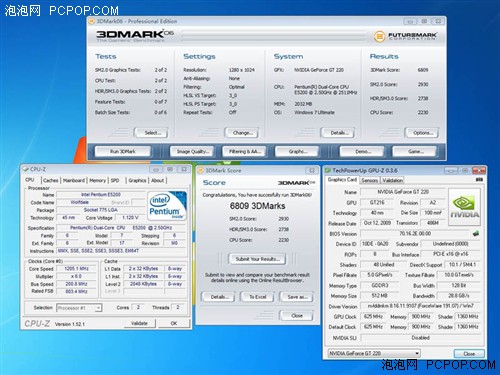The height and width of the screenshot is (375, 500).
Task: Click the Validate button in CPU-Z
Action: click(139, 323)
